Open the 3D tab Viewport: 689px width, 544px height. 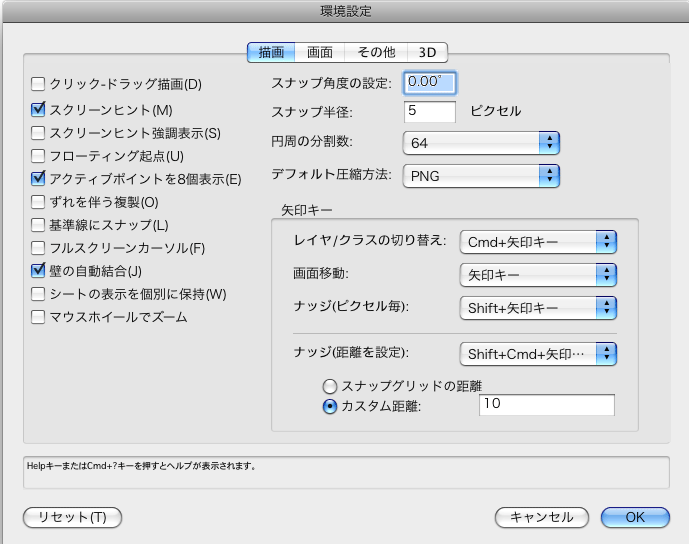[x=428, y=52]
